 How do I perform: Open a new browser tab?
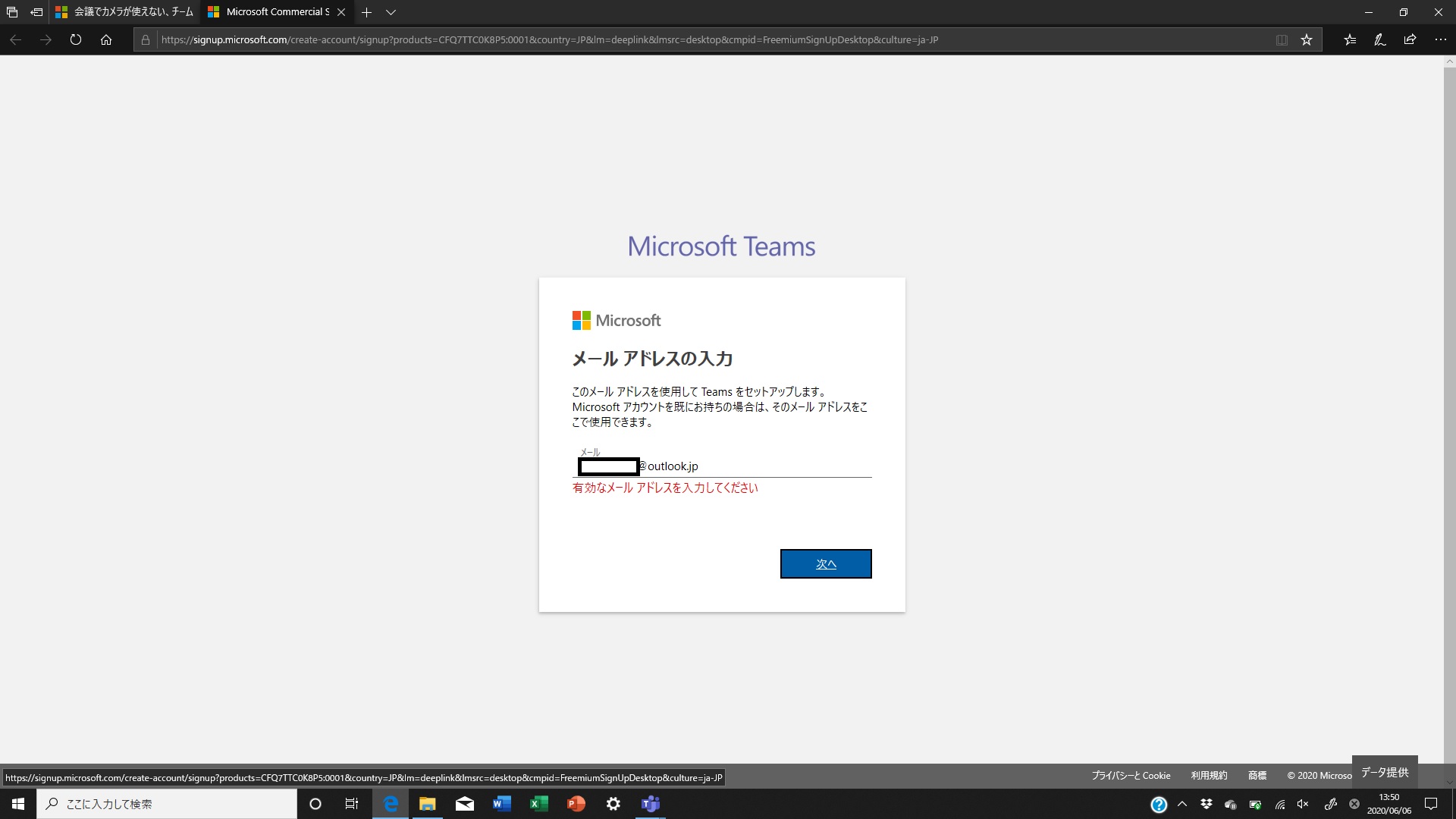coord(366,12)
